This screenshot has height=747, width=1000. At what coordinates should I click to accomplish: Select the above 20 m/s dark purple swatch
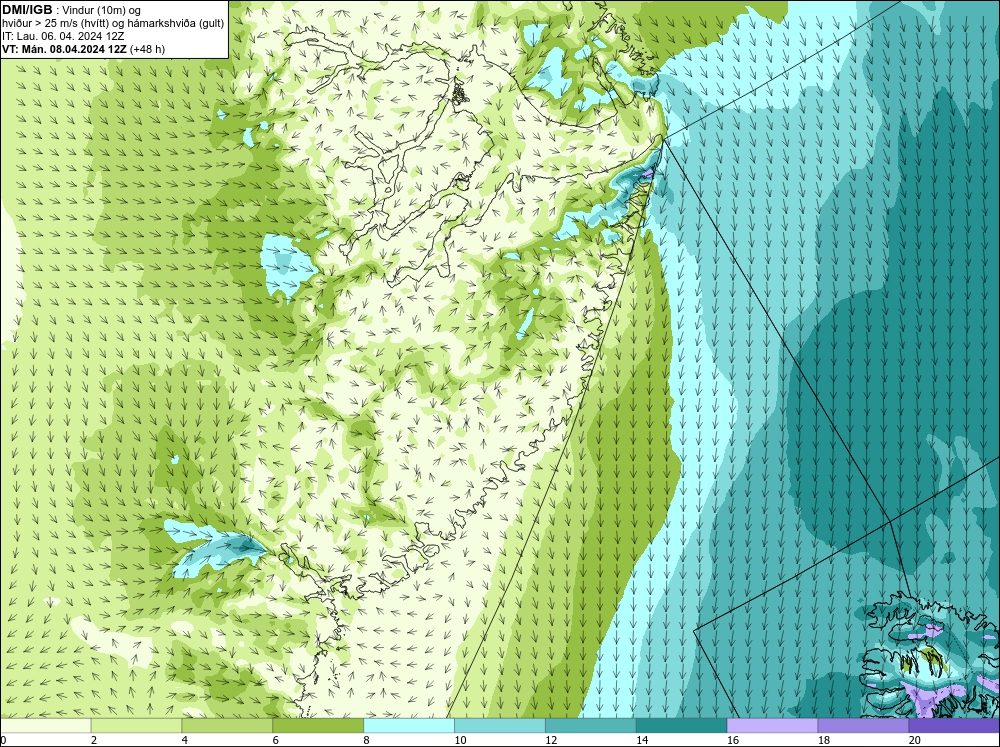click(x=954, y=726)
